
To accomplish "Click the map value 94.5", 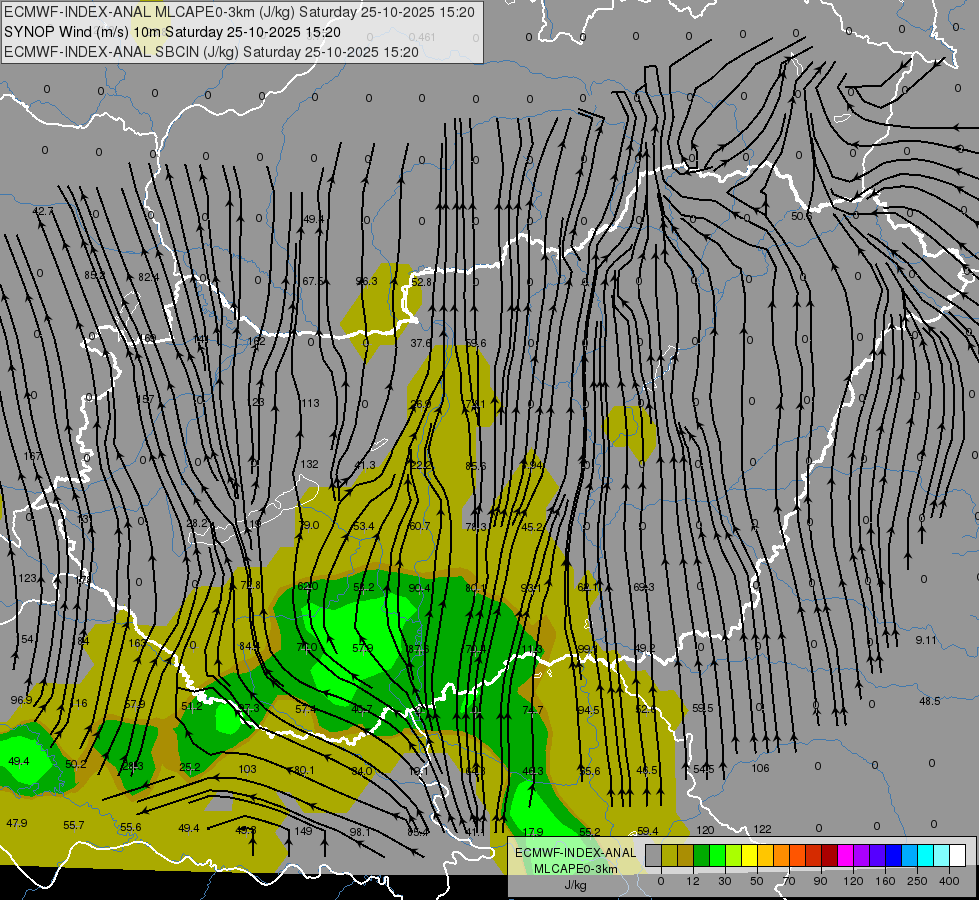I will pyautogui.click(x=588, y=710).
